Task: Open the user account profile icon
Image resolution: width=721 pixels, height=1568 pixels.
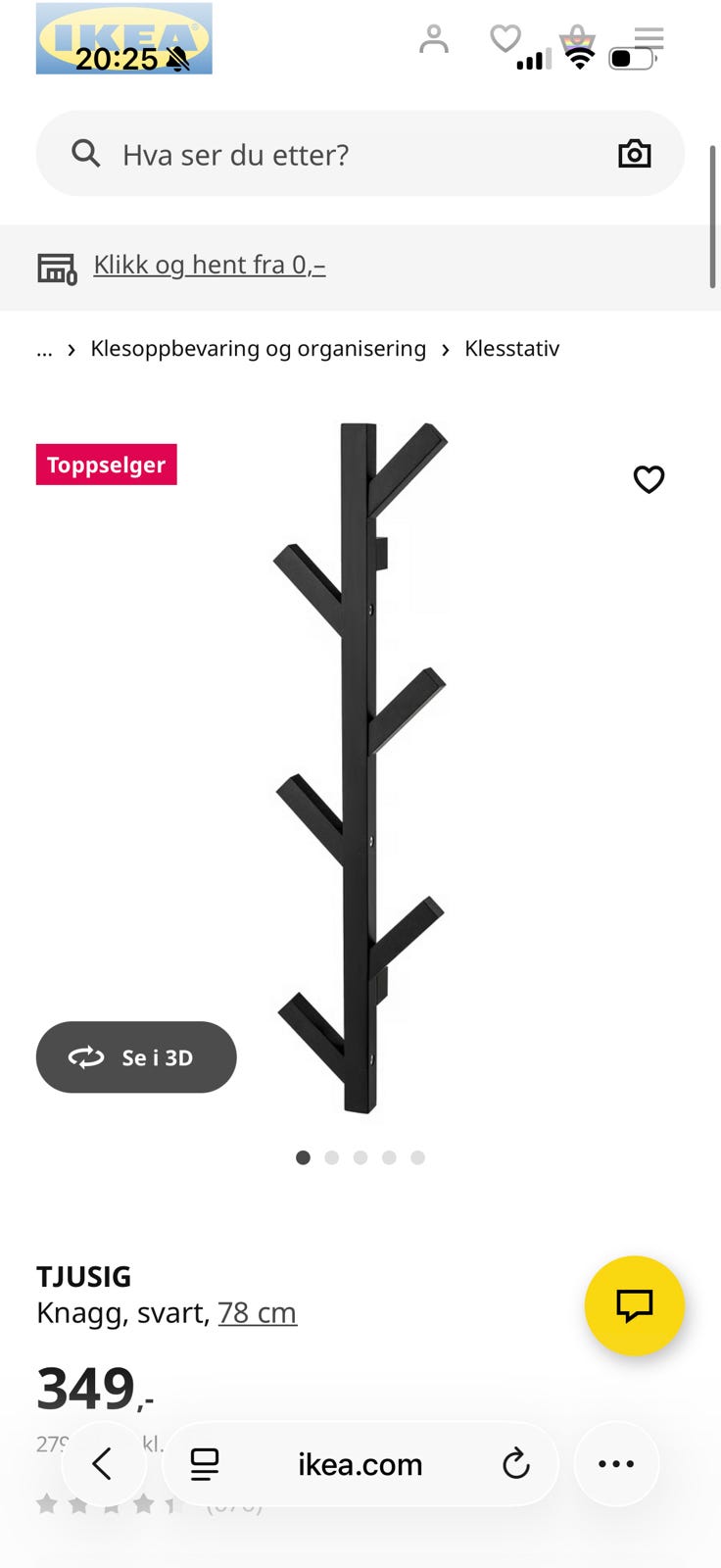Action: pyautogui.click(x=433, y=39)
